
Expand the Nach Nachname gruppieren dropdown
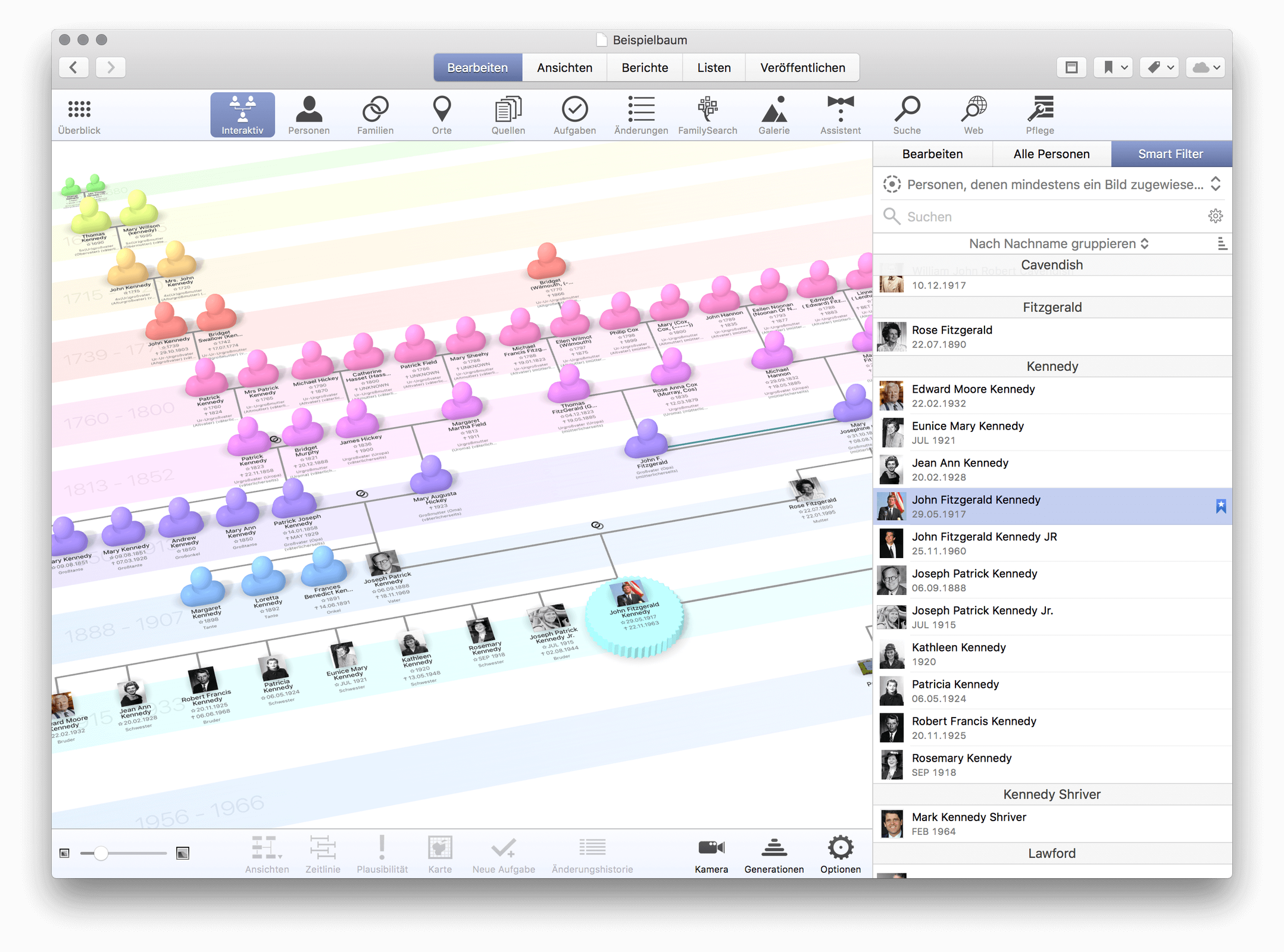pyautogui.click(x=1058, y=243)
